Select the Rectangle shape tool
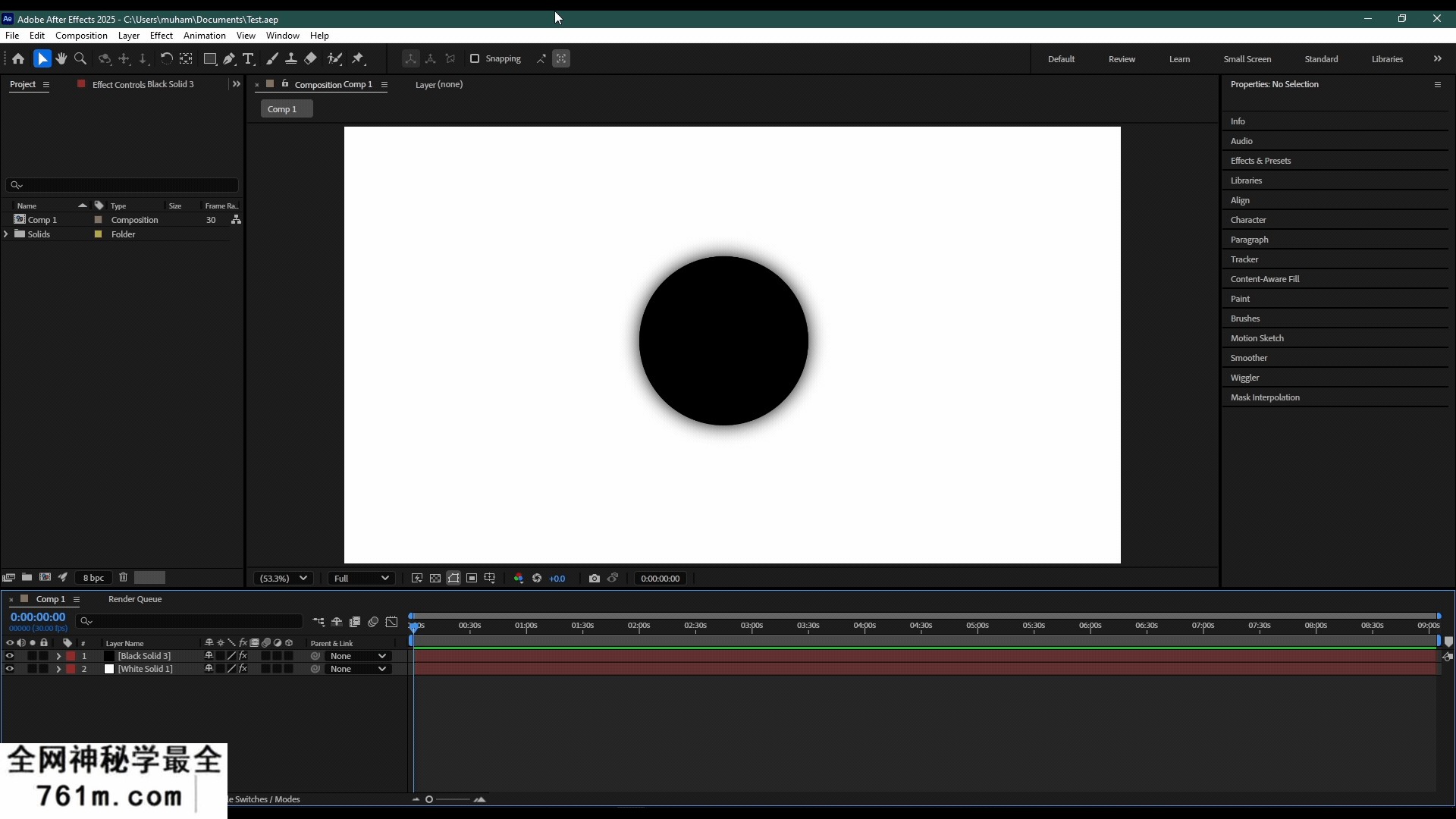 210,58
